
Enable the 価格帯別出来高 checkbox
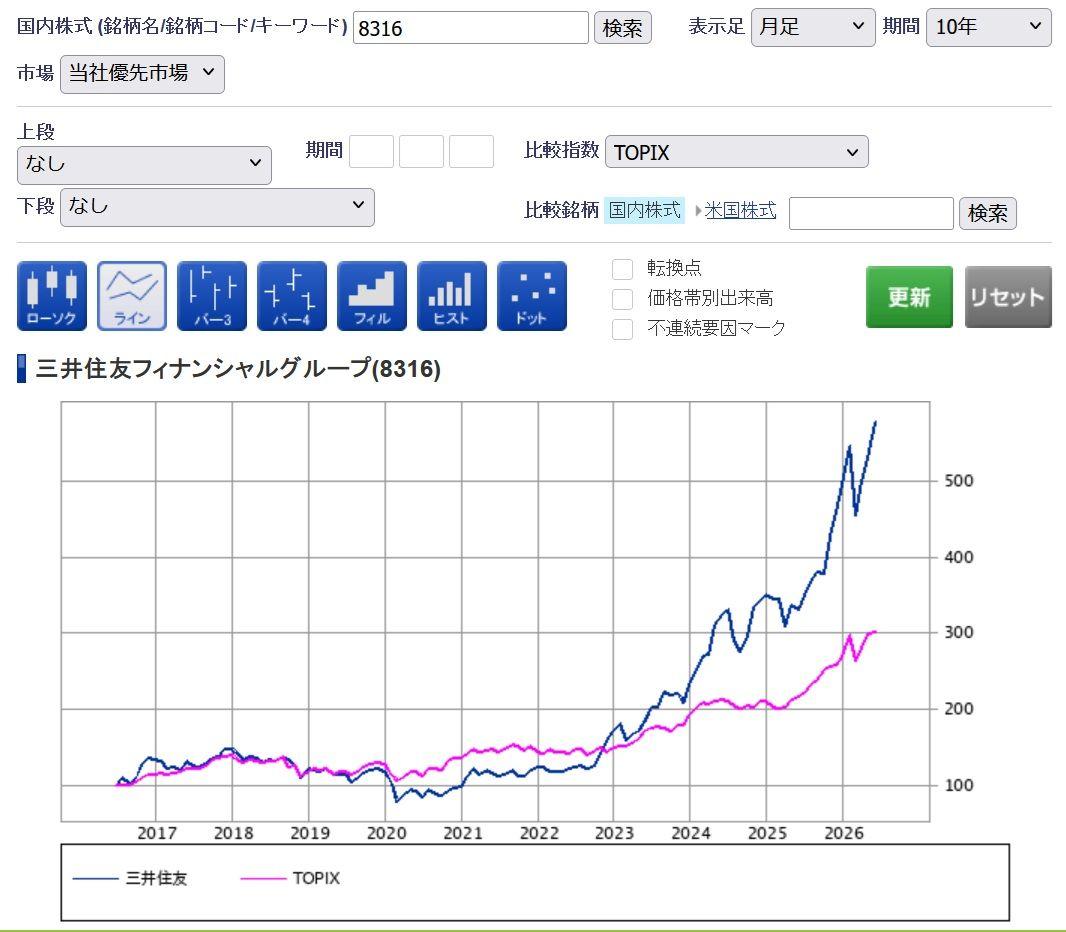click(x=622, y=298)
